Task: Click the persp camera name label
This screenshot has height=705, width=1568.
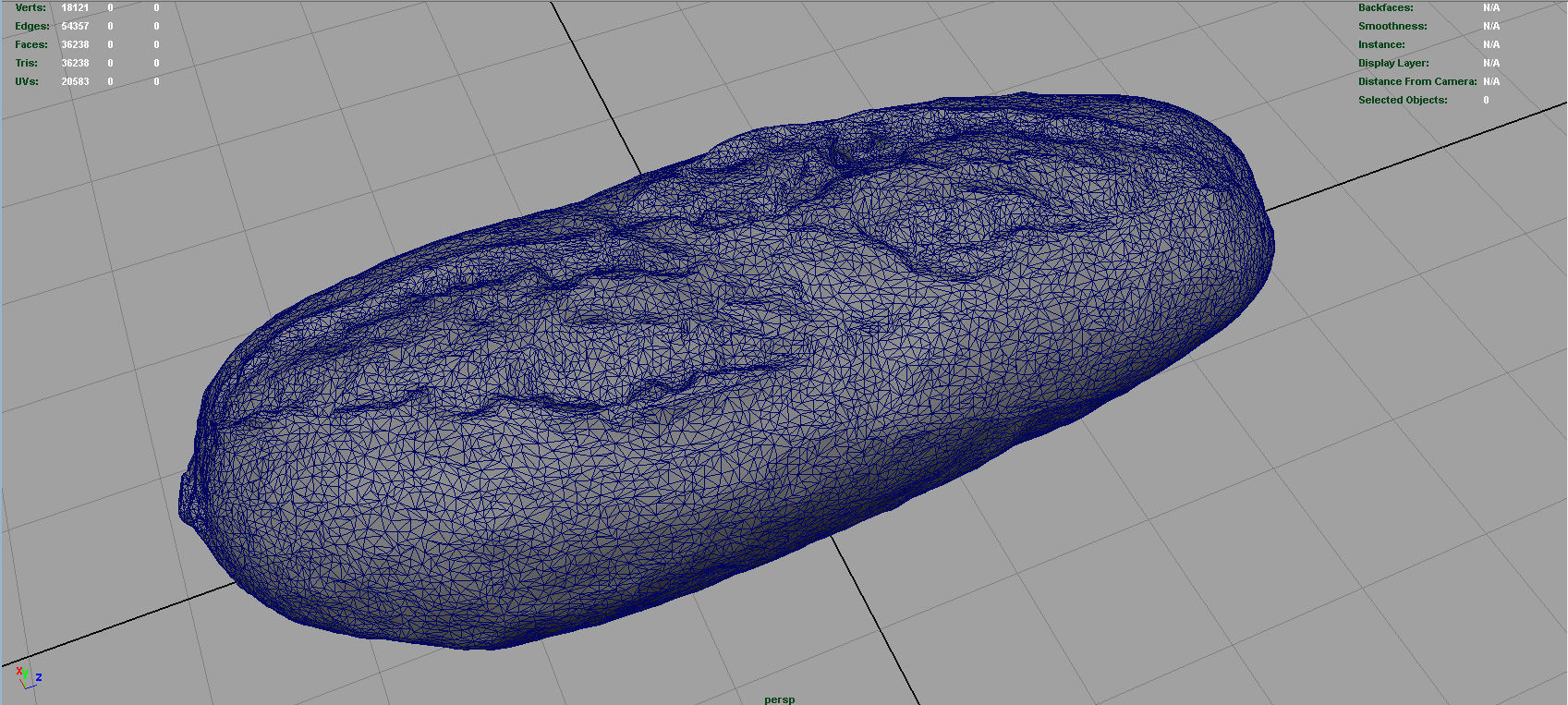Action: [780, 699]
